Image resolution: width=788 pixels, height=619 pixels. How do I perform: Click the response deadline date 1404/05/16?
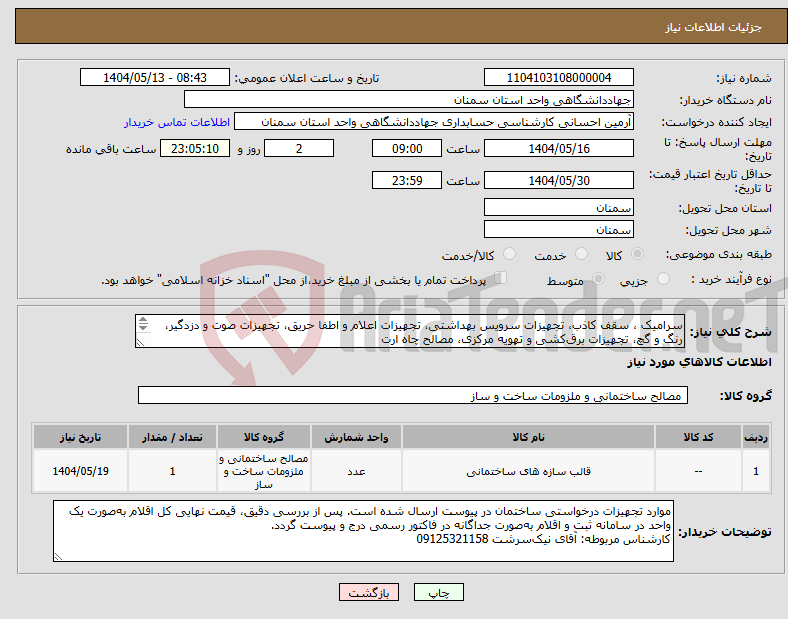pos(559,149)
